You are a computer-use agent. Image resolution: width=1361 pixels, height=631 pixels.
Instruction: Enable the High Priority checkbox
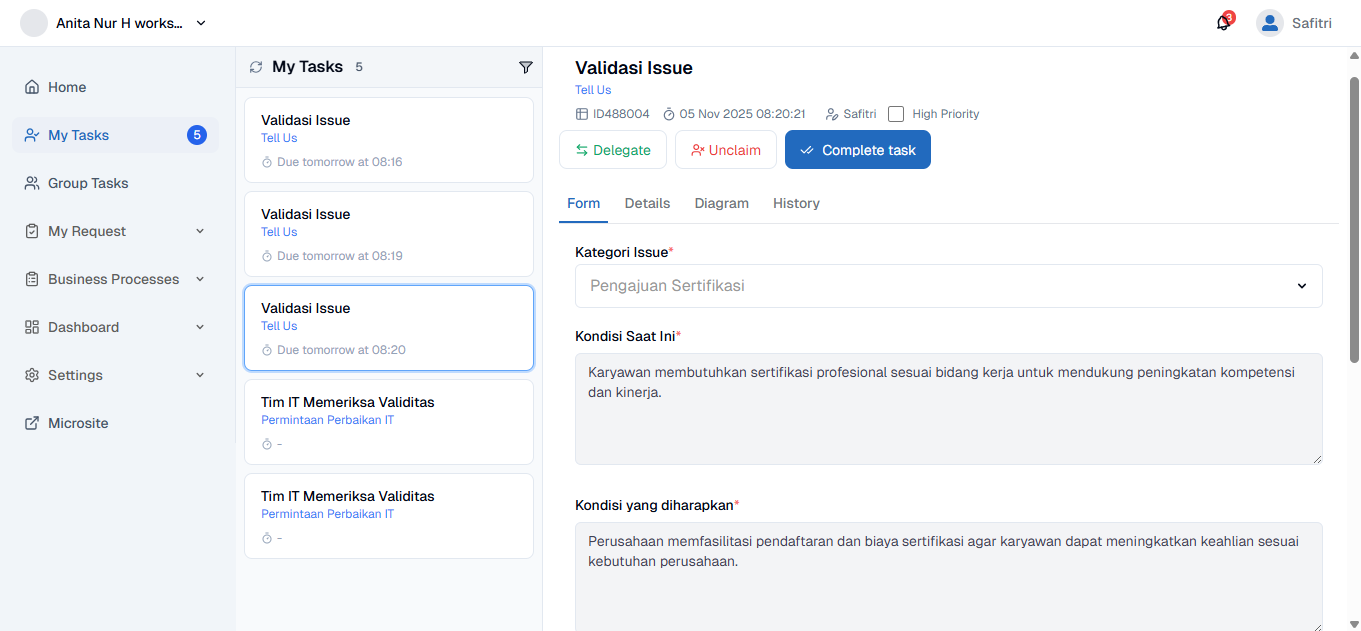click(896, 114)
